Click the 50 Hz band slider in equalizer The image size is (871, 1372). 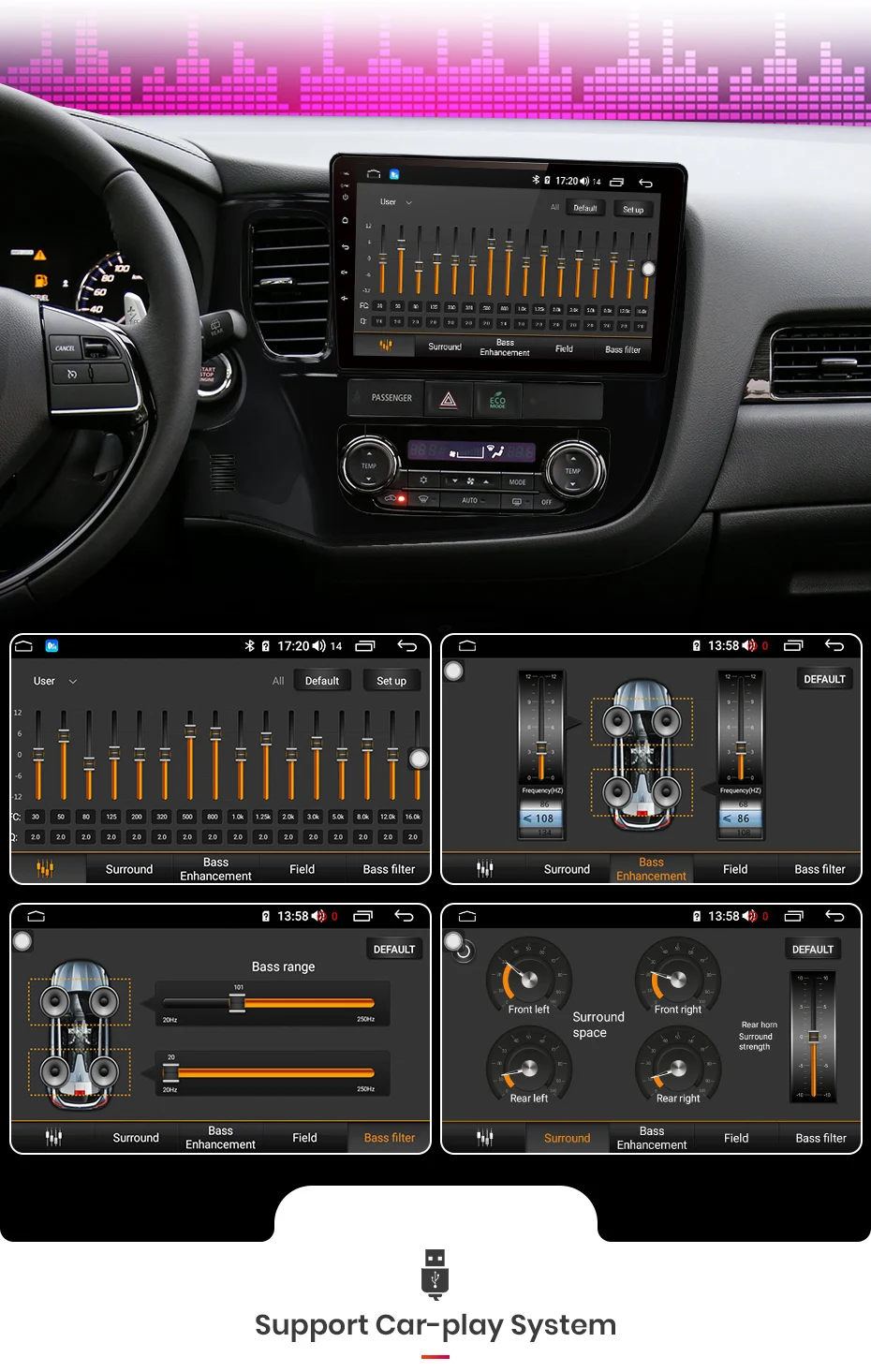[64, 755]
